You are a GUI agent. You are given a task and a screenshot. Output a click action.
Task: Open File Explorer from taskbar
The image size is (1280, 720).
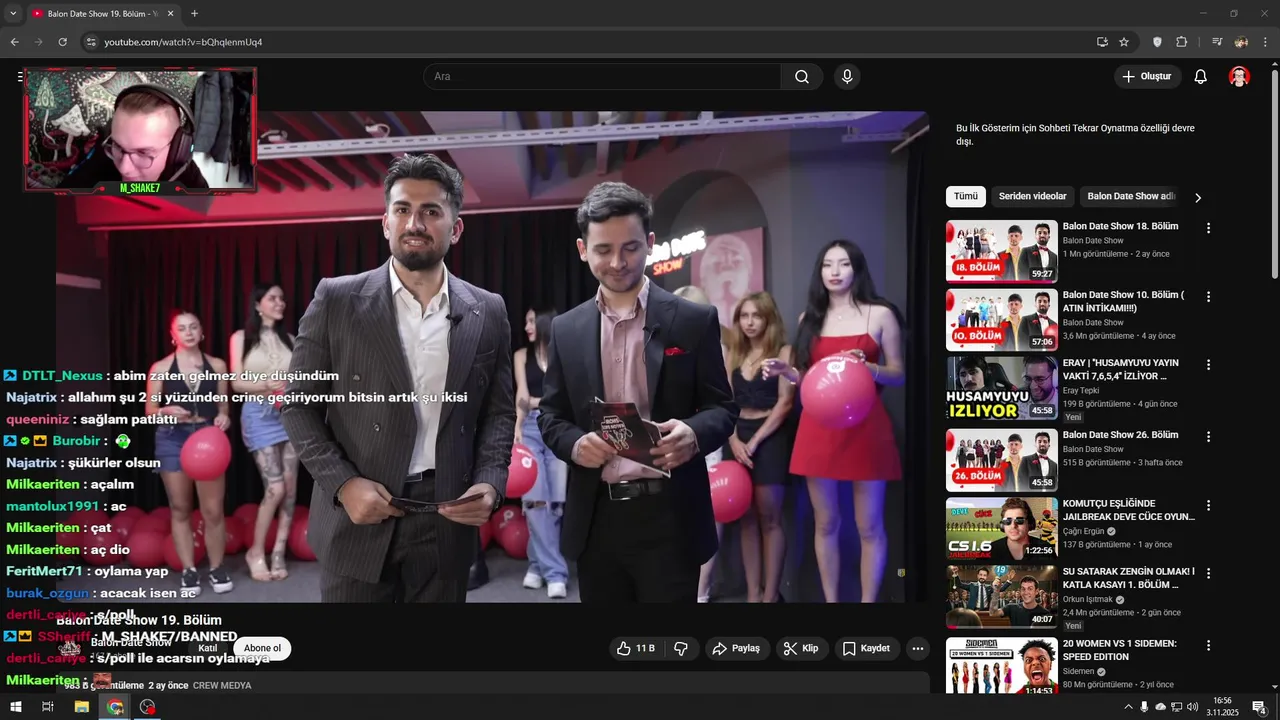click(x=82, y=707)
